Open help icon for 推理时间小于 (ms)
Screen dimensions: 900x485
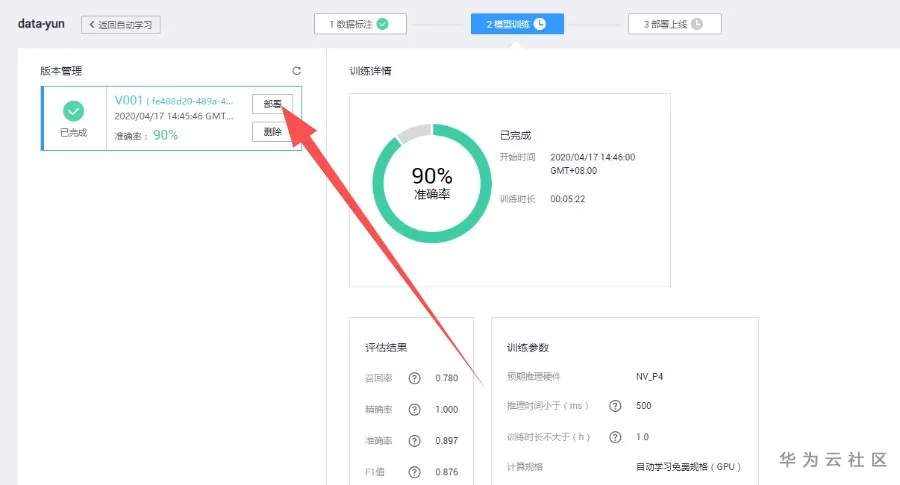(x=615, y=406)
